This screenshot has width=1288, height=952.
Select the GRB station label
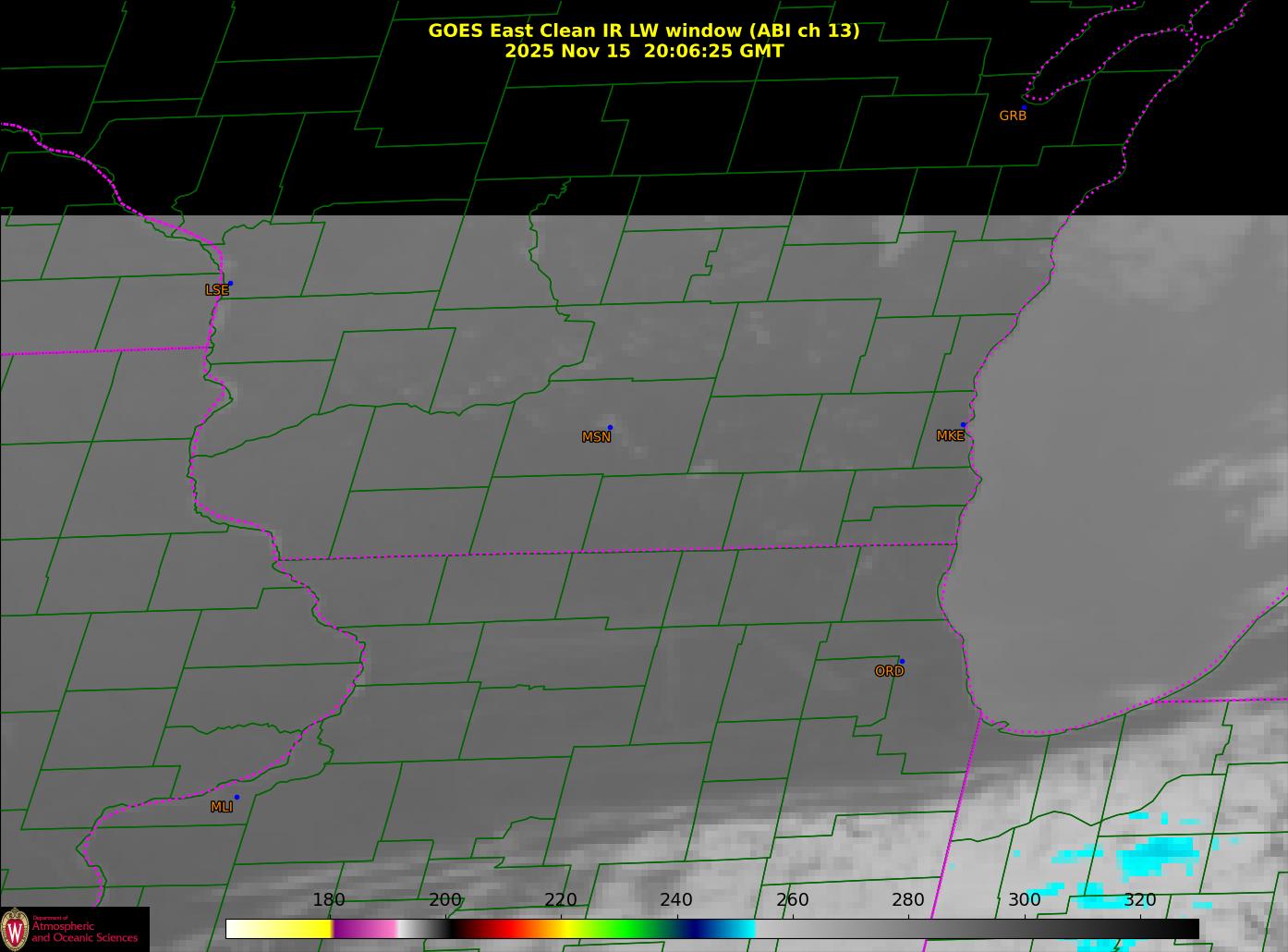tap(1012, 116)
